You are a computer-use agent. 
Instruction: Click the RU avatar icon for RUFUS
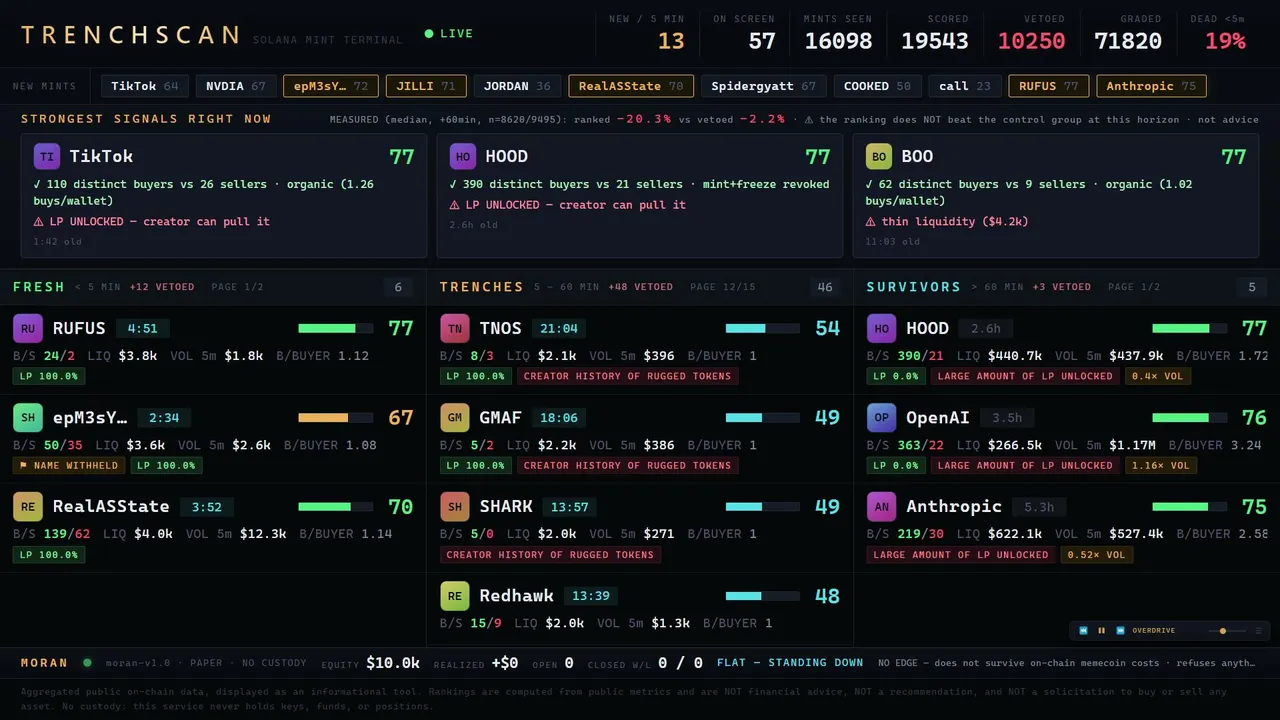point(28,328)
